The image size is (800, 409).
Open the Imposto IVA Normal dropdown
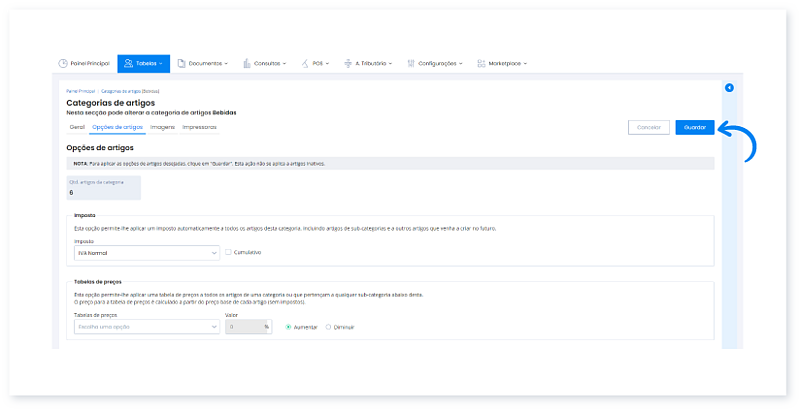pyautogui.click(x=146, y=253)
